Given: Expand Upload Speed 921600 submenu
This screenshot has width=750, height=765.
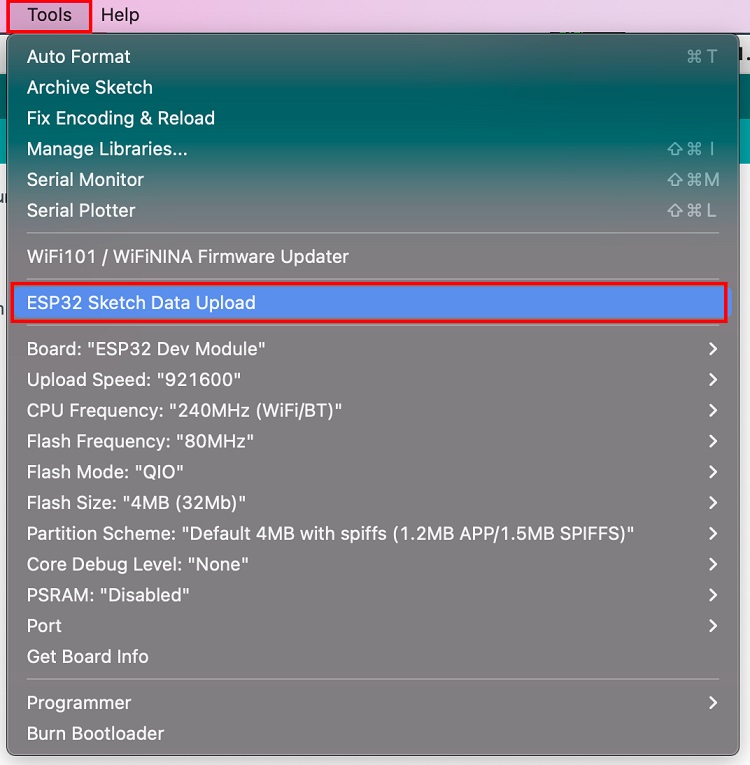Looking at the screenshot, I should pos(134,380).
